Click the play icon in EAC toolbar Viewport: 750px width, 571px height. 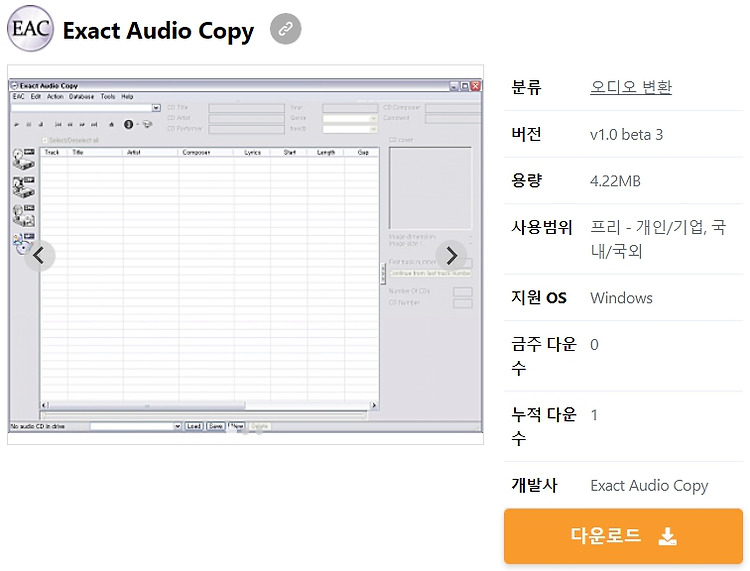[17, 125]
